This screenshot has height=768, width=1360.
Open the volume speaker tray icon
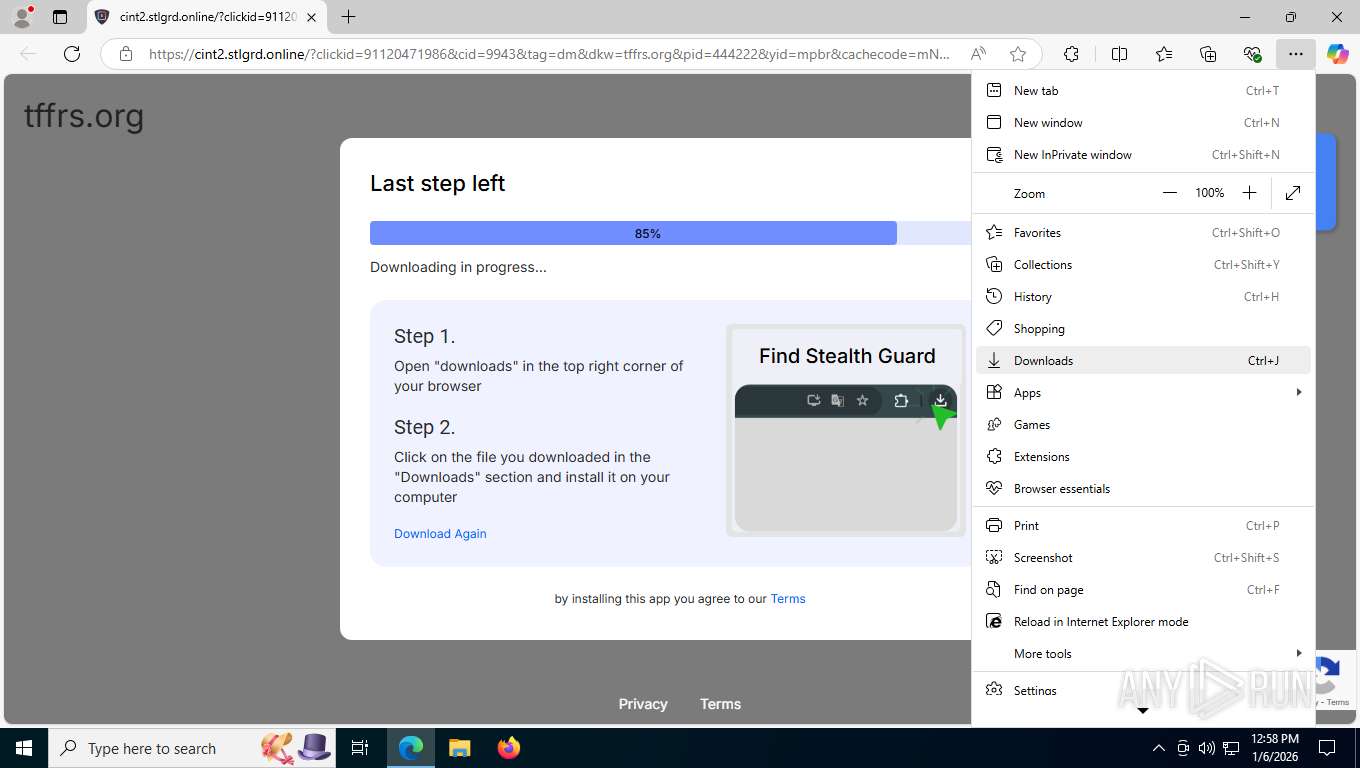(1207, 748)
